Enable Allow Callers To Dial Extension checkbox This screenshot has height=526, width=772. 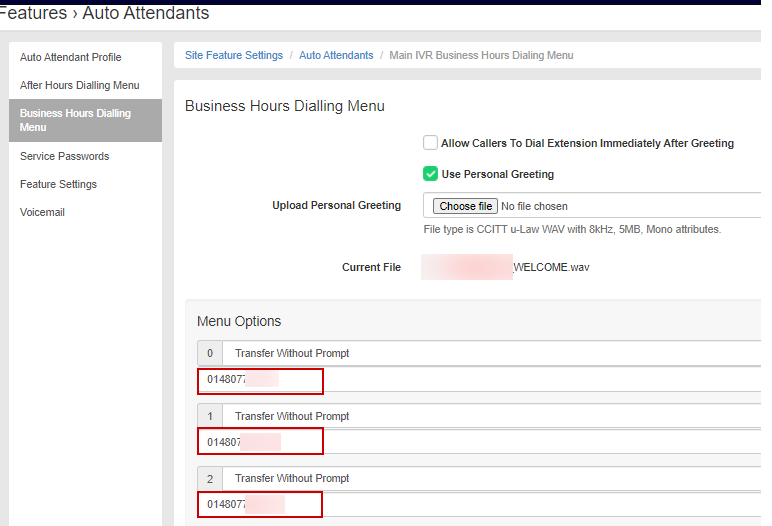pos(430,143)
